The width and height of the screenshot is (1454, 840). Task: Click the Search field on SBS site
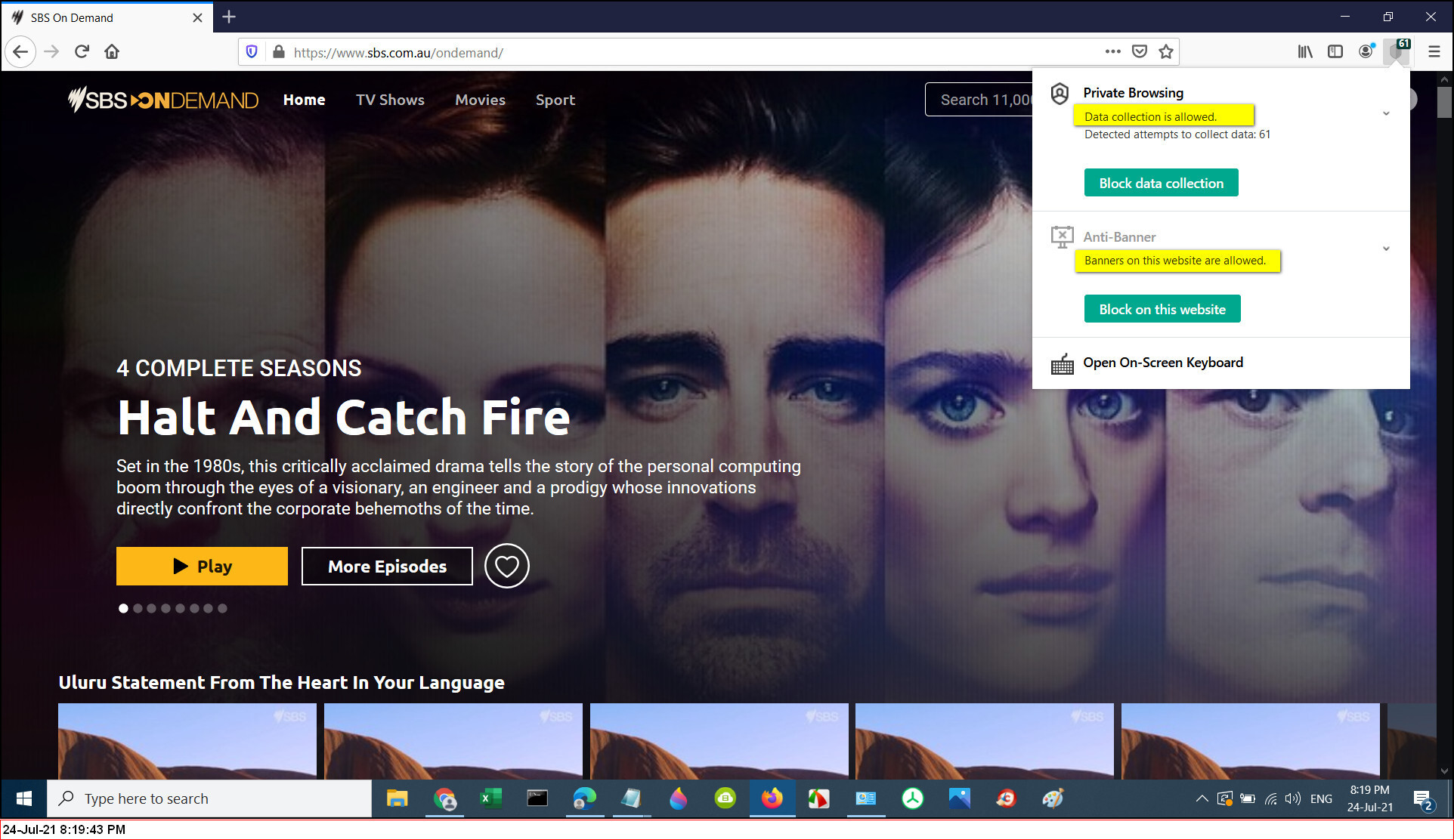[x=979, y=100]
